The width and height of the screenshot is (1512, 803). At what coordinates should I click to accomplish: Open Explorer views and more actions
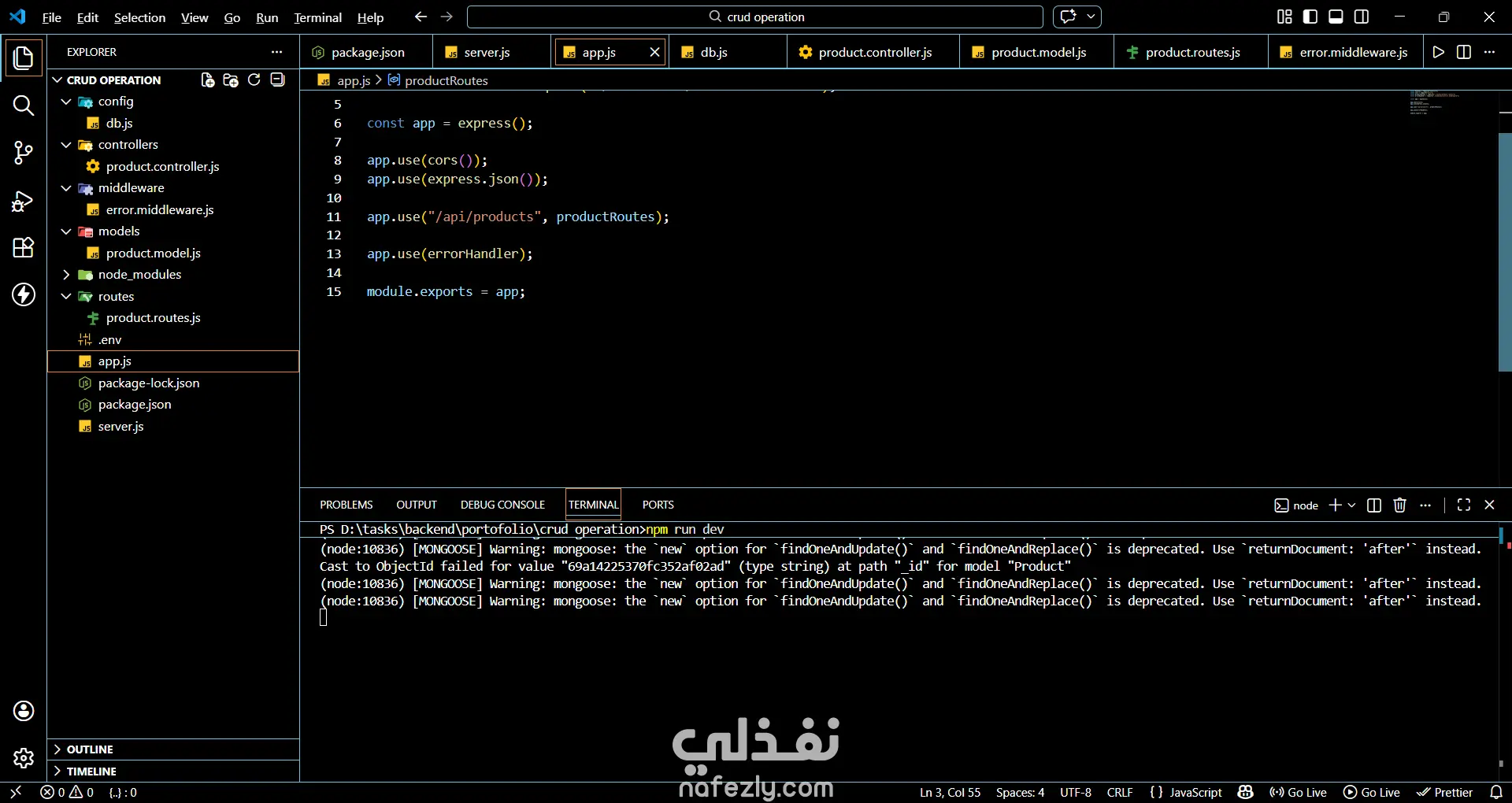[276, 52]
